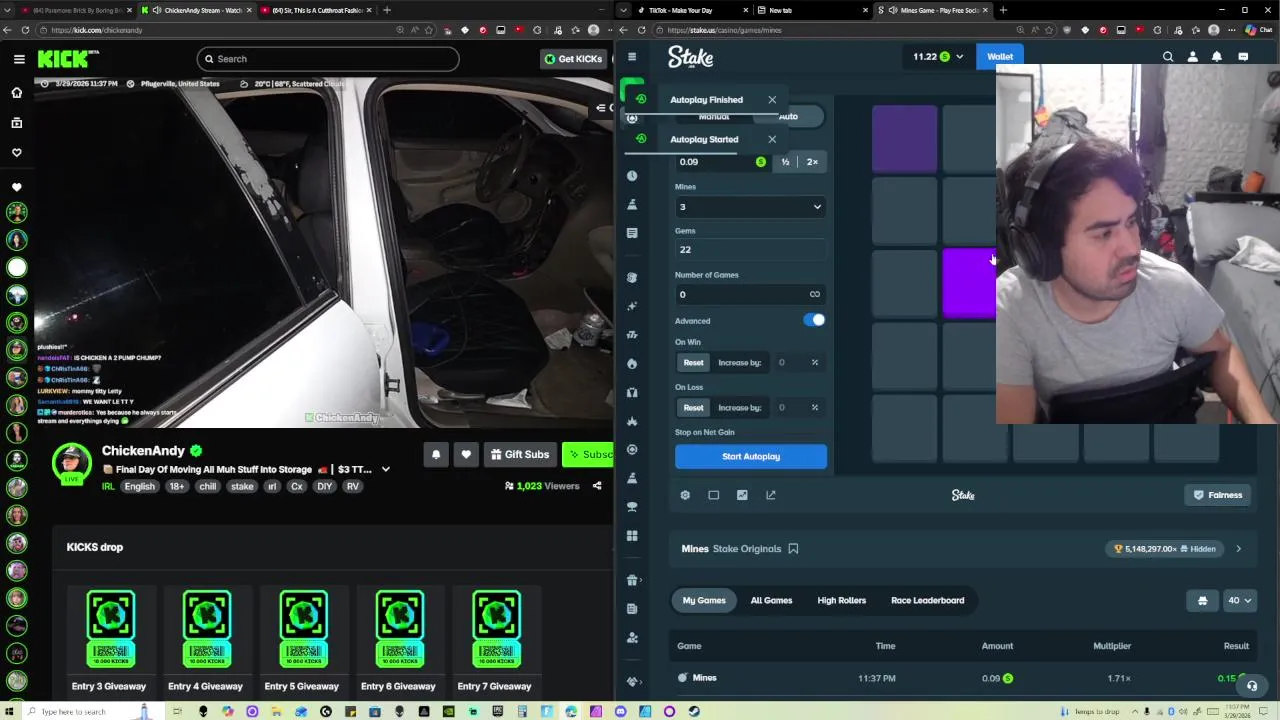Open Mines game settings gear icon
Screen dimensions: 1280x720
click(x=685, y=495)
